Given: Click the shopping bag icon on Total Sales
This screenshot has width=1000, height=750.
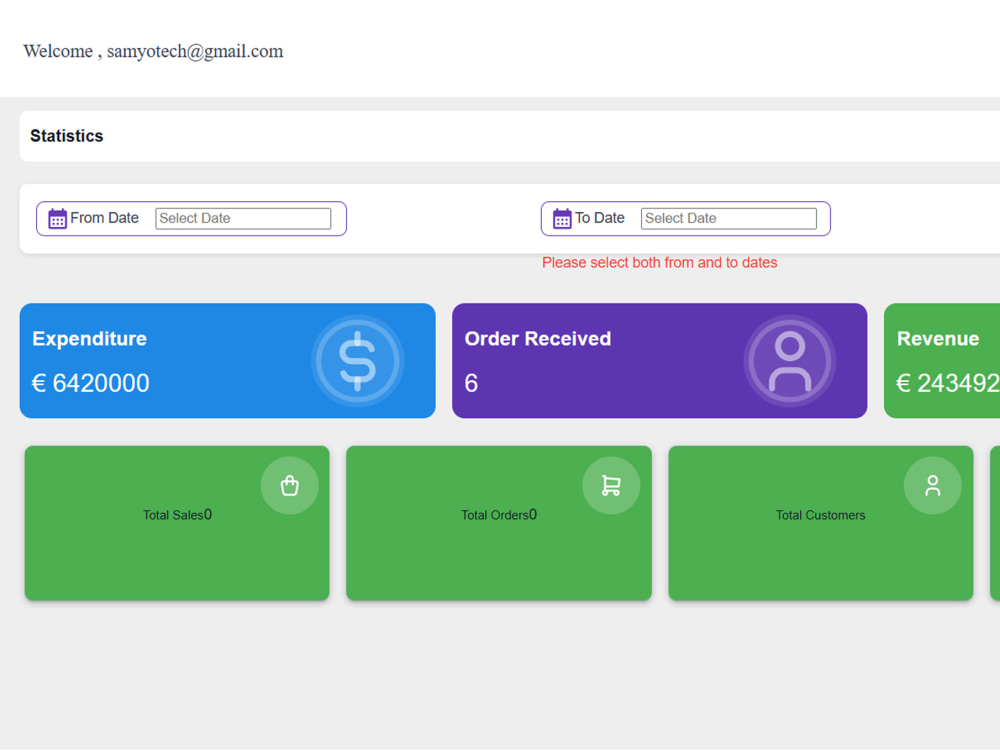Looking at the screenshot, I should [290, 485].
